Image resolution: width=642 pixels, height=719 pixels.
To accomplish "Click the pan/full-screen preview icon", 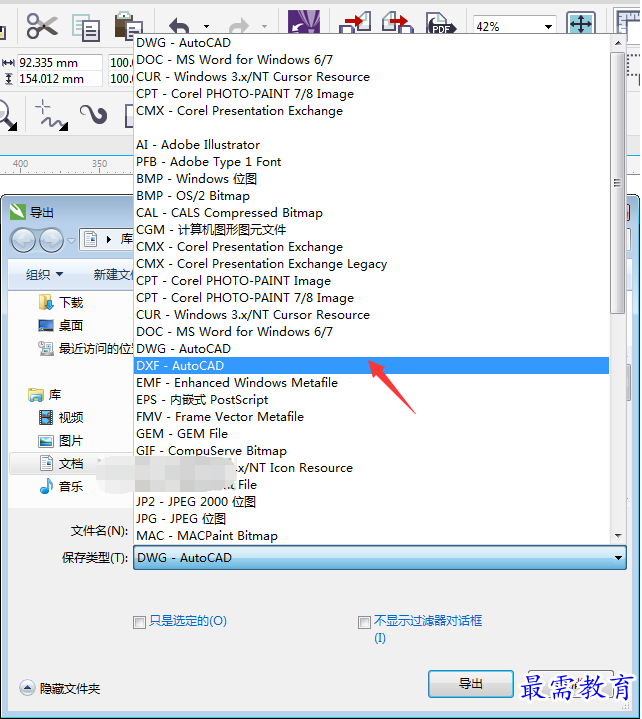I will tap(581, 23).
